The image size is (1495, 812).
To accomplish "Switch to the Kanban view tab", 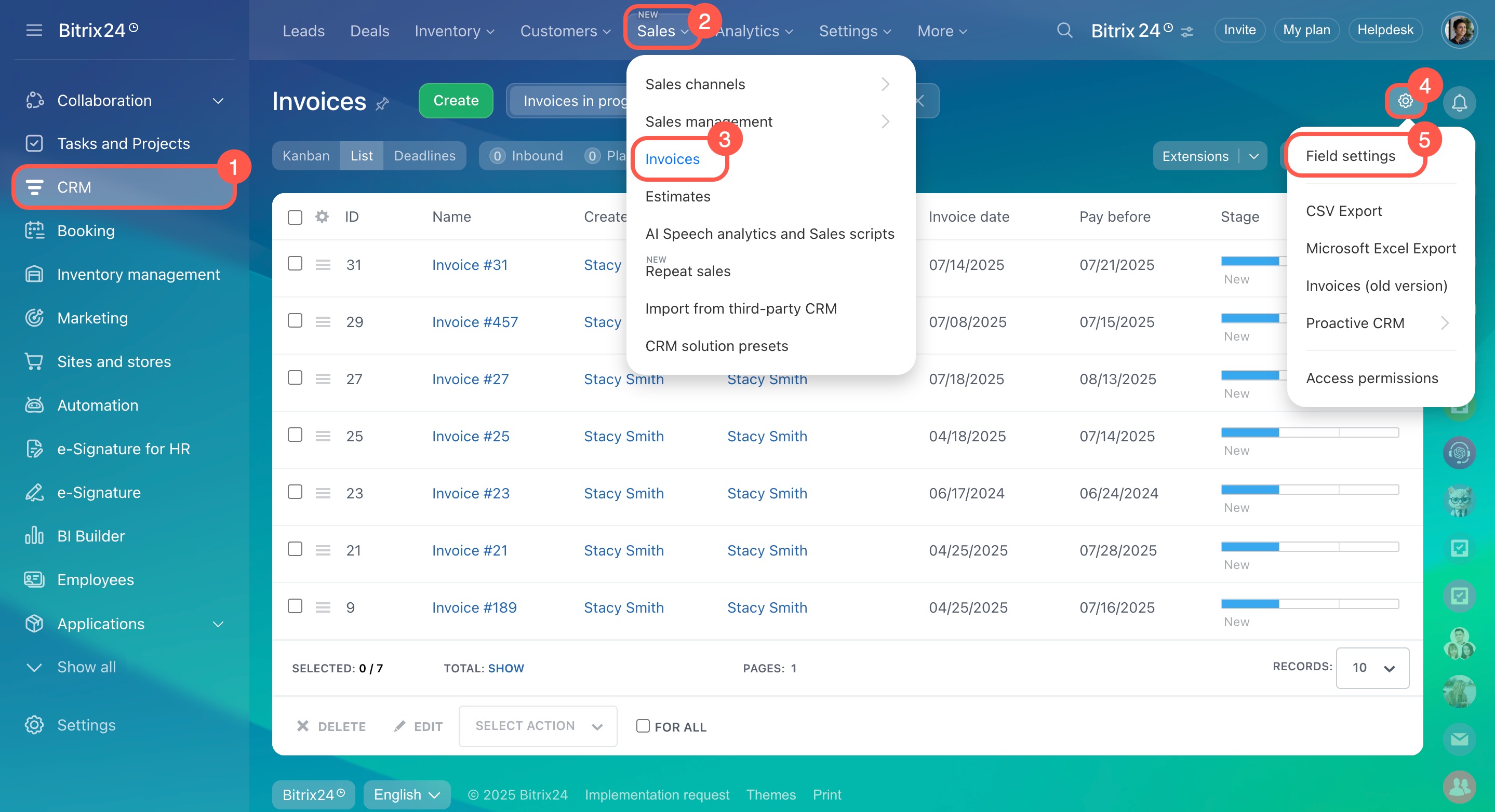I will click(x=306, y=156).
